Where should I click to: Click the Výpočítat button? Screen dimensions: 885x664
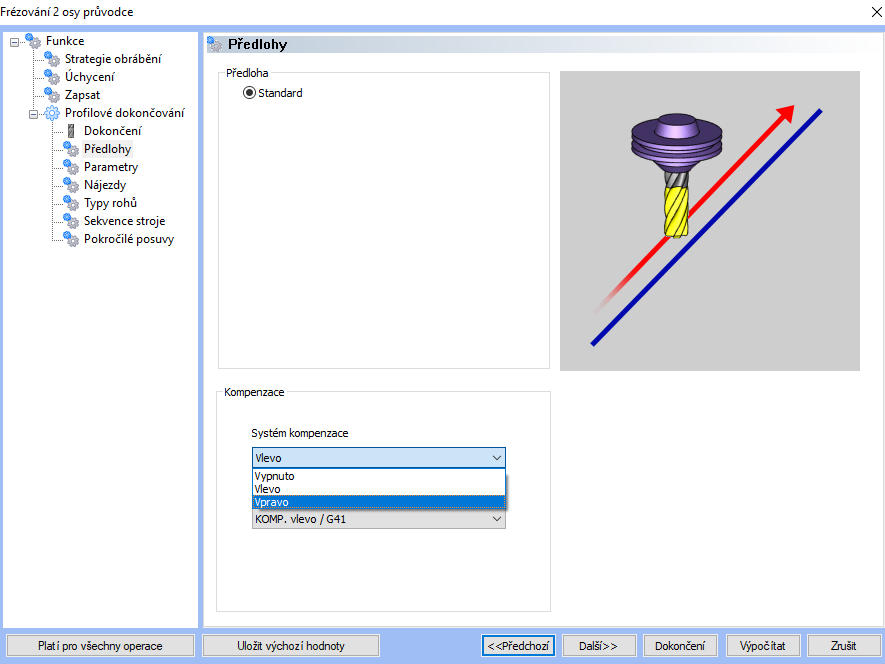pyautogui.click(x=763, y=645)
